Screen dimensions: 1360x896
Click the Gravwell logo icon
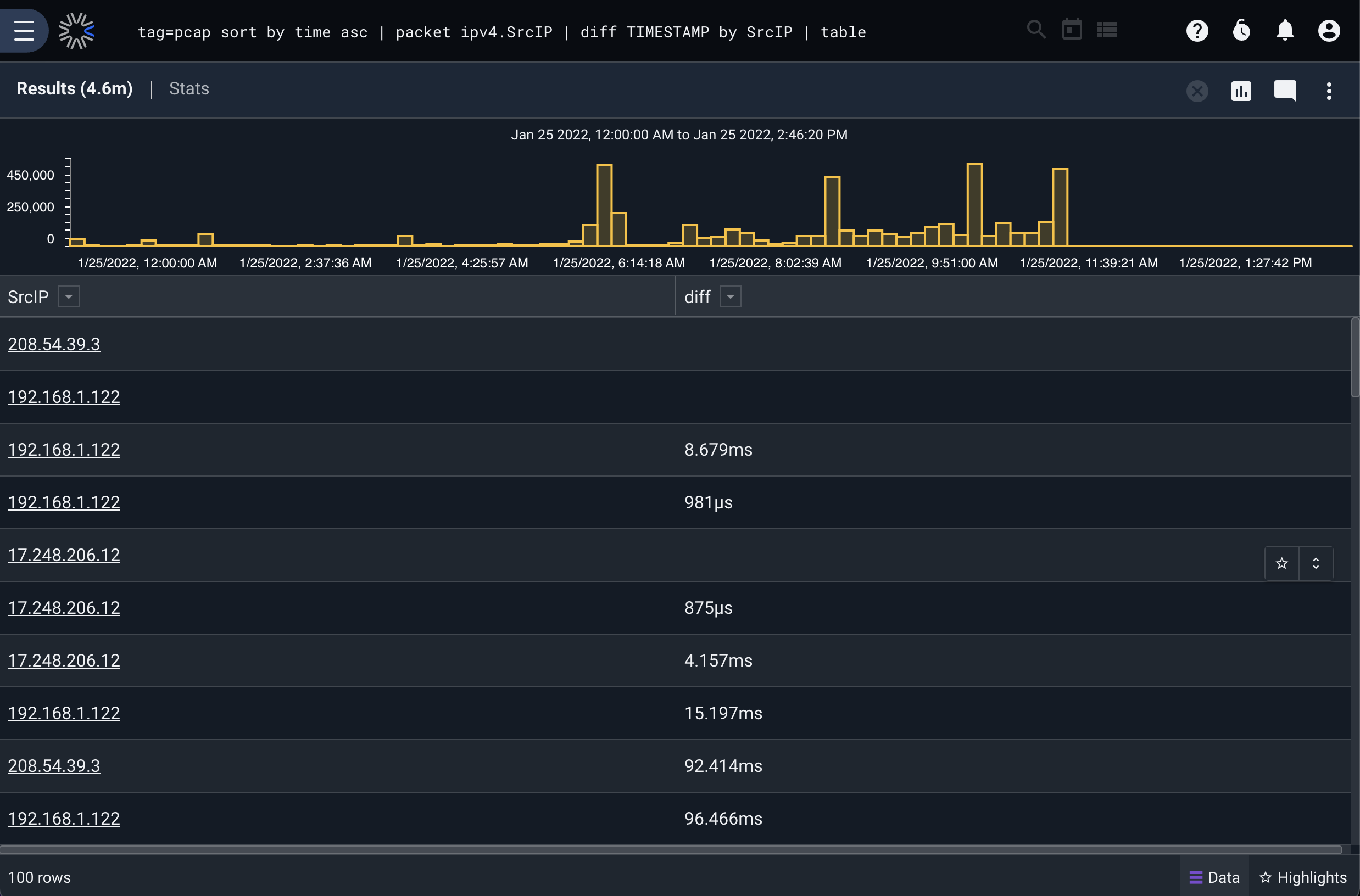click(x=76, y=31)
